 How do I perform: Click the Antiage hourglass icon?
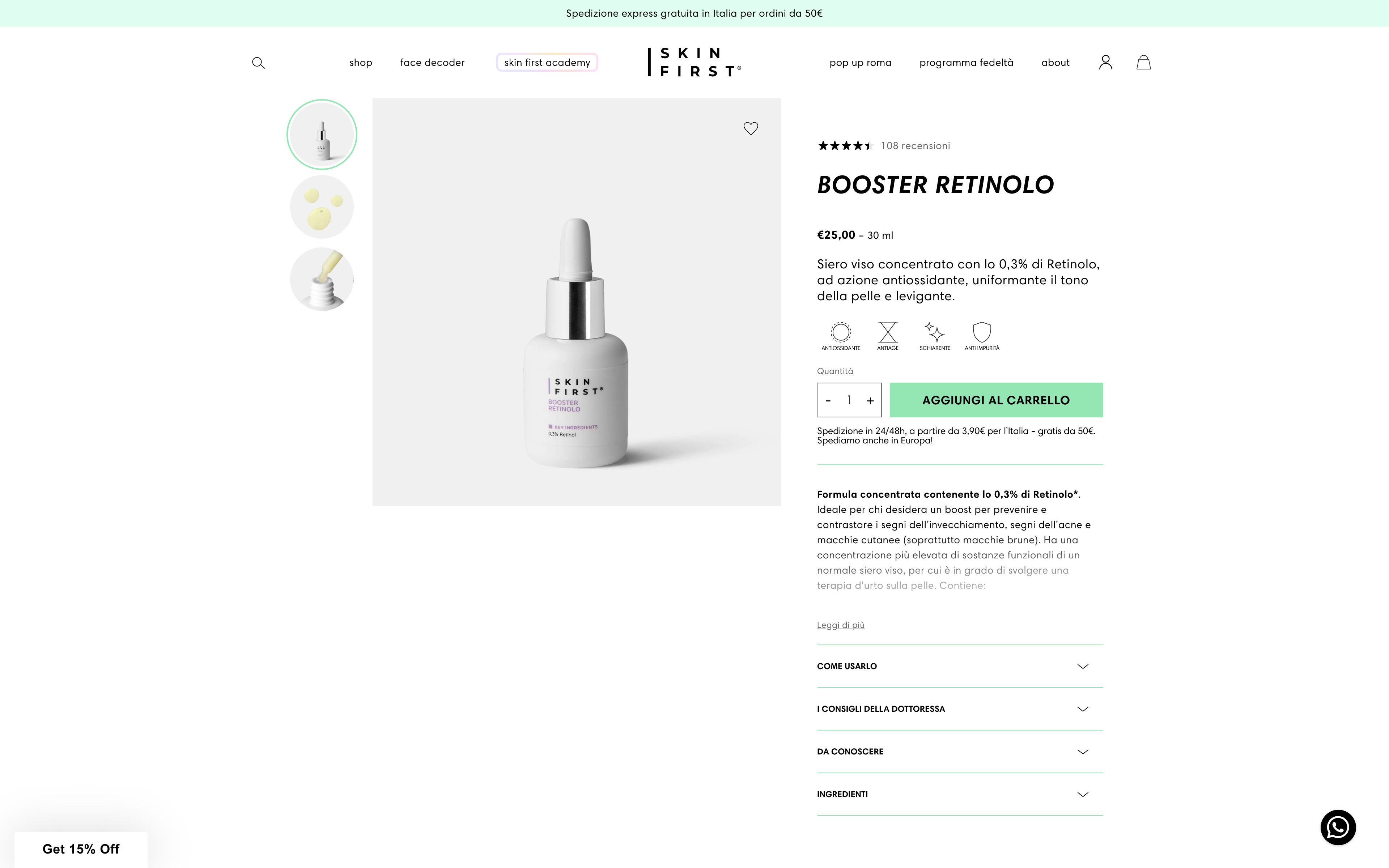pyautogui.click(x=887, y=332)
